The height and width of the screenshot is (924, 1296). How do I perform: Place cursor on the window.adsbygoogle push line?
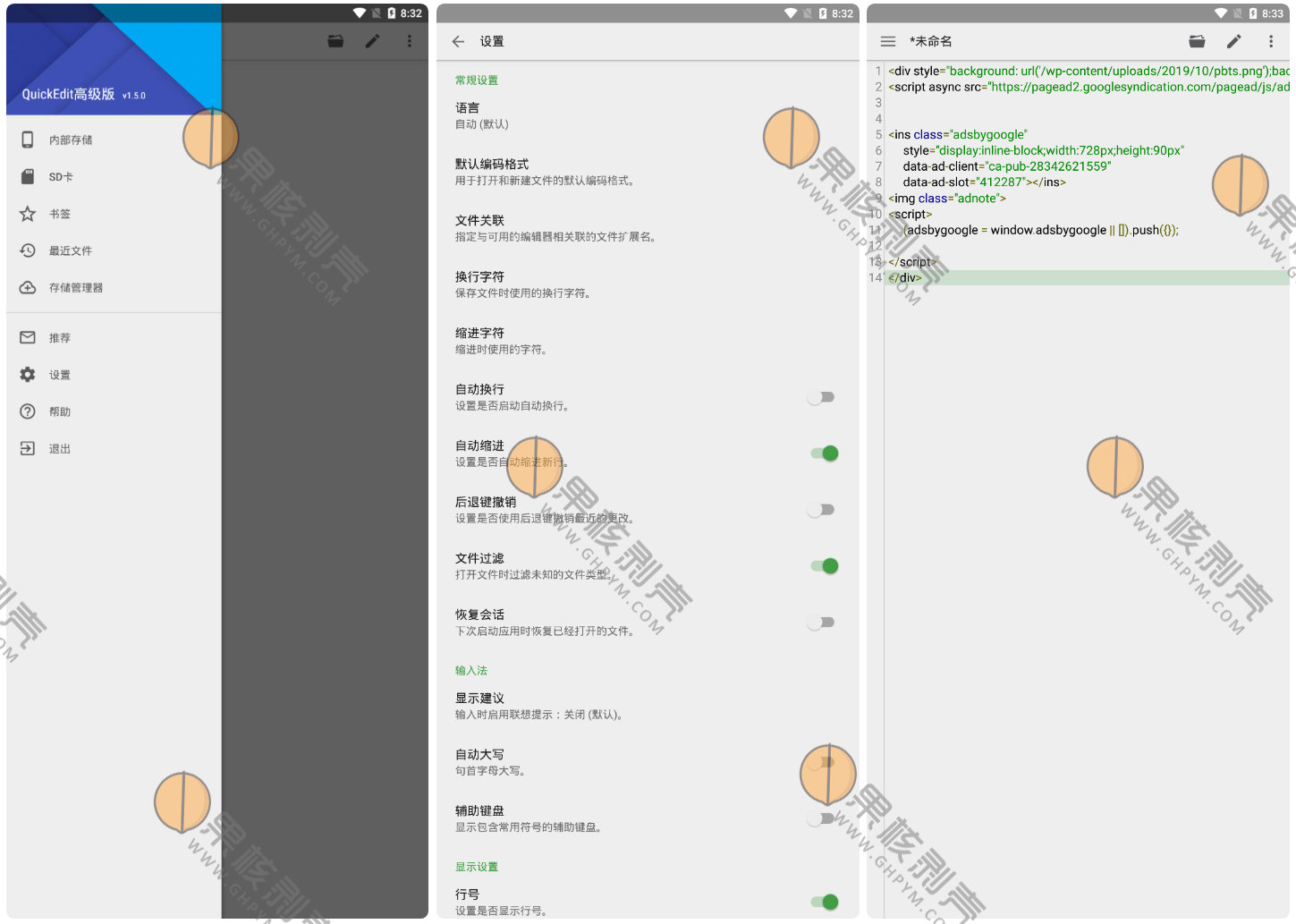(x=1041, y=230)
